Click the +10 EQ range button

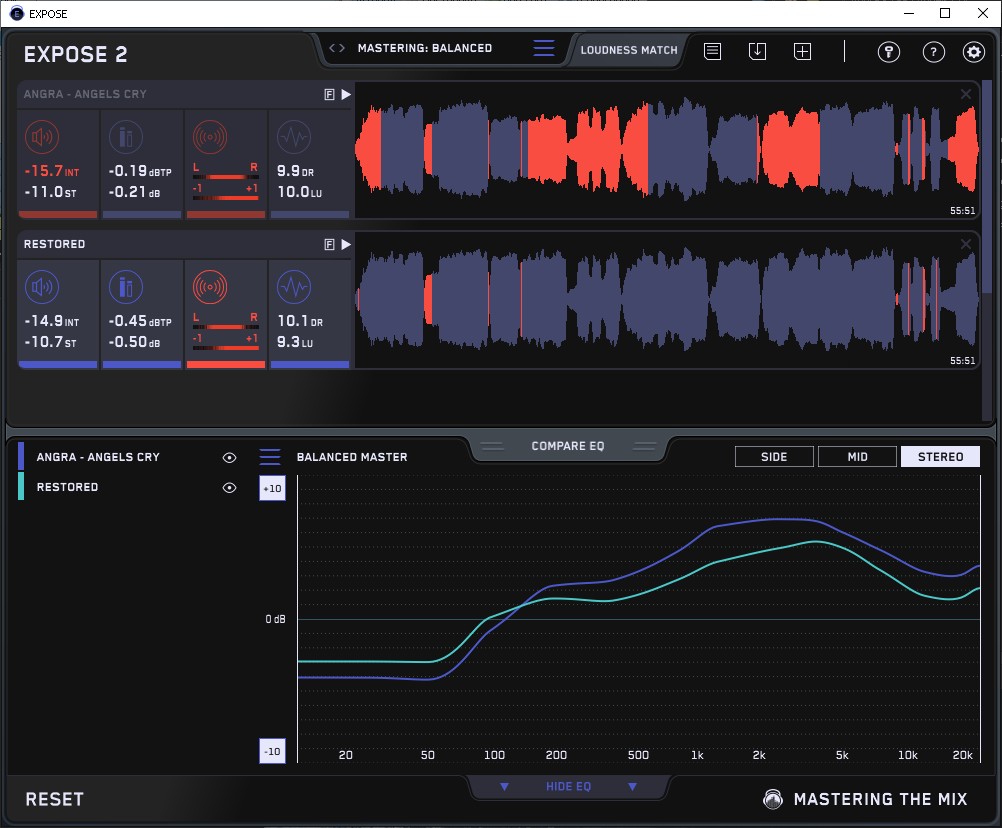pos(272,488)
